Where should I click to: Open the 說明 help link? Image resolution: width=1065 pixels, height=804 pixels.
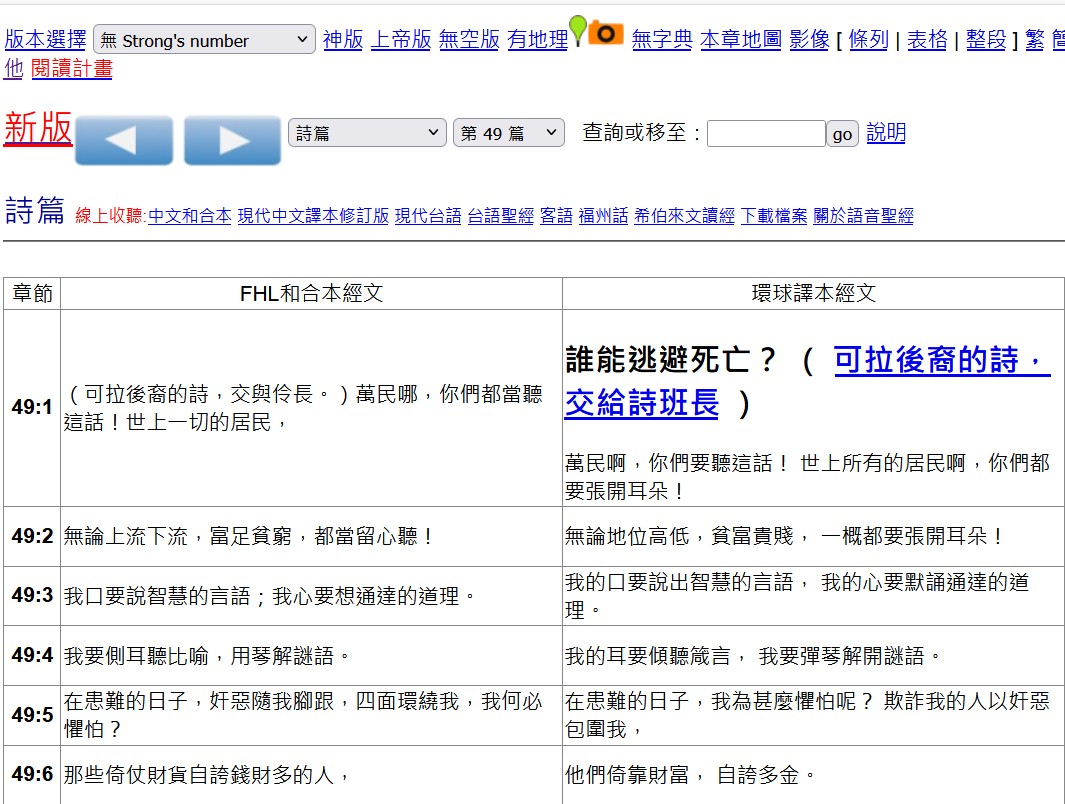885,133
